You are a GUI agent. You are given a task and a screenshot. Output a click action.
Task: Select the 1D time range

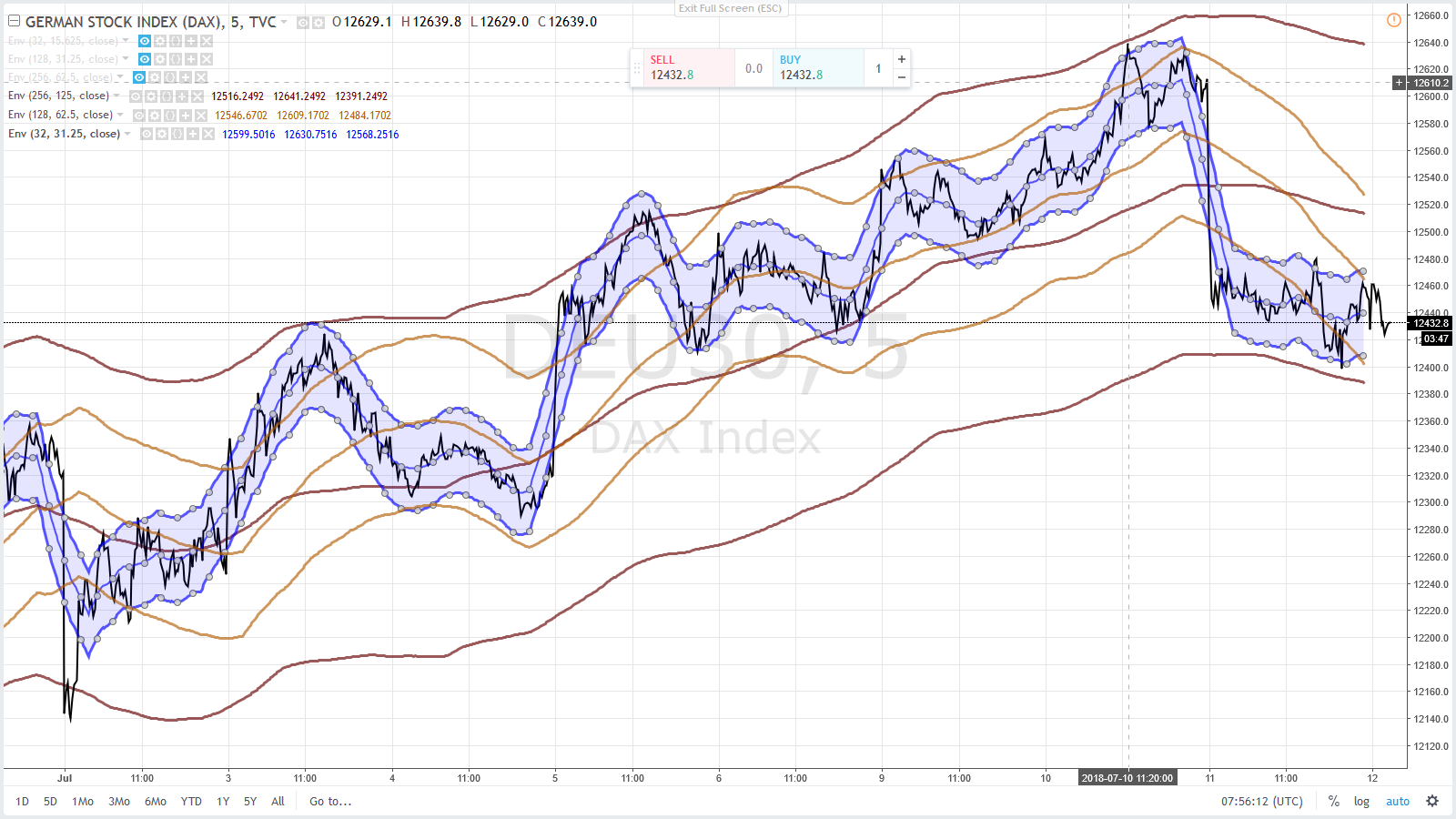point(23,802)
